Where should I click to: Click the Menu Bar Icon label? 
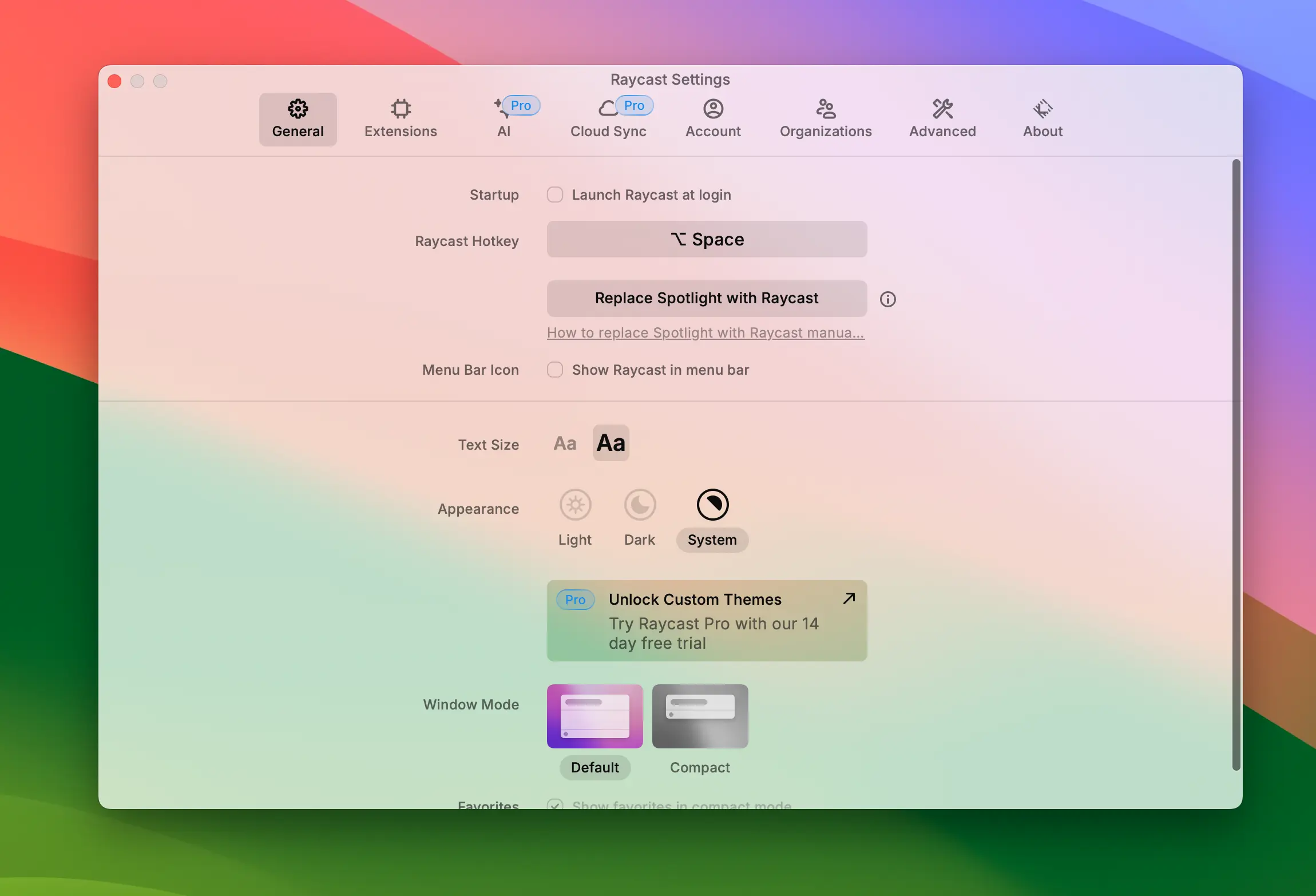tap(470, 370)
